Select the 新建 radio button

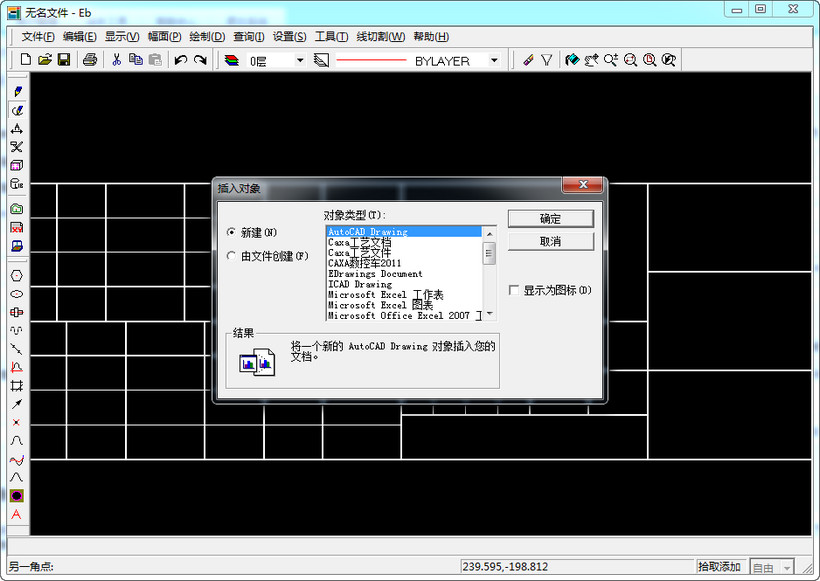click(x=231, y=232)
